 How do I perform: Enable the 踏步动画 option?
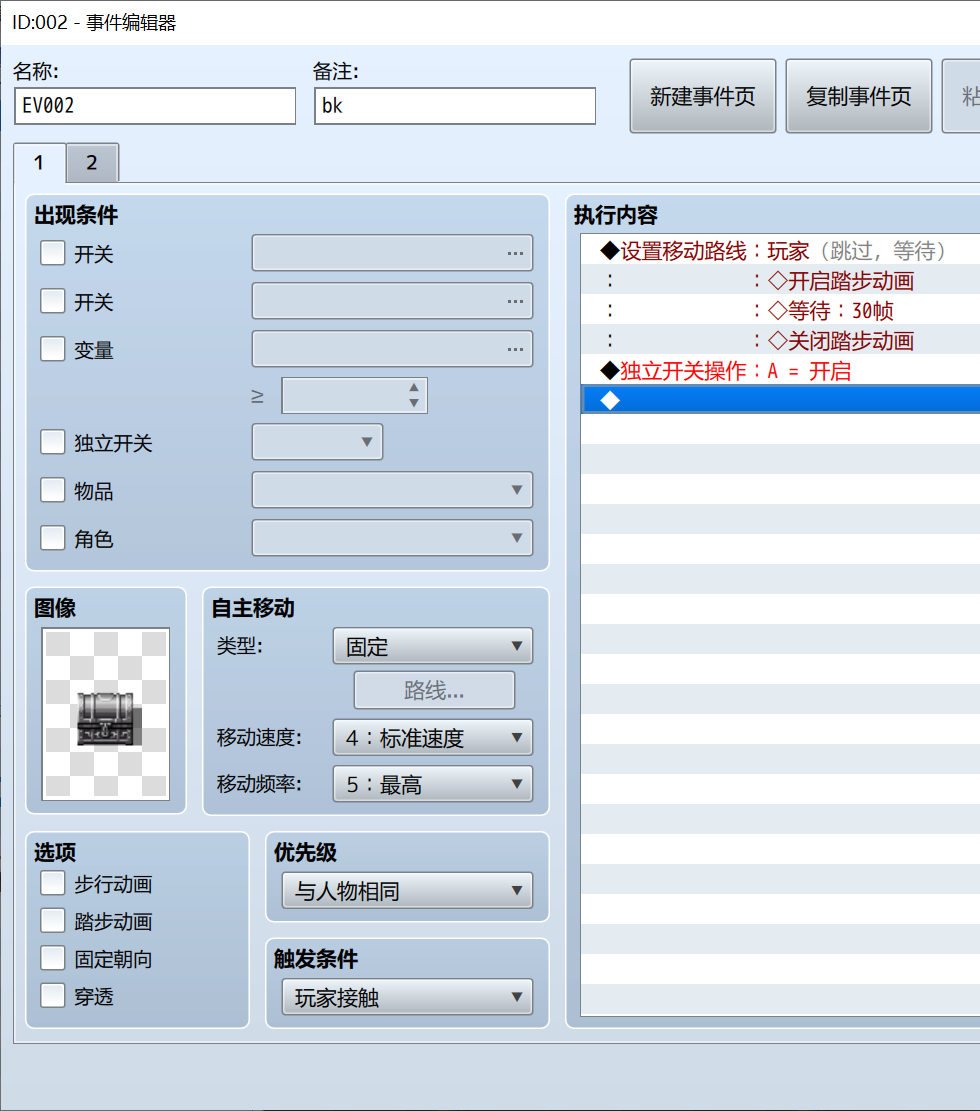pyautogui.click(x=52, y=921)
